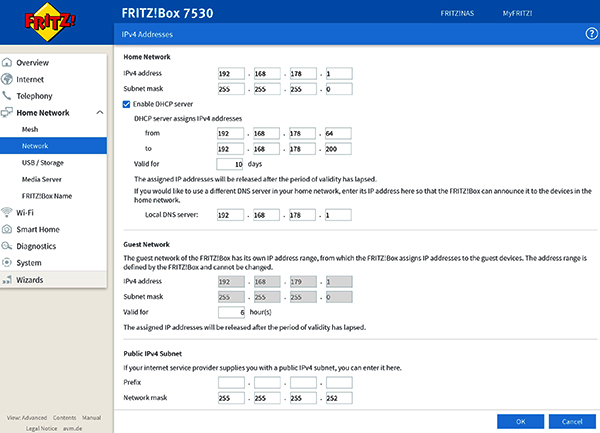600x433 pixels.
Task: Click the Prefix first octet field
Action: click(x=231, y=383)
